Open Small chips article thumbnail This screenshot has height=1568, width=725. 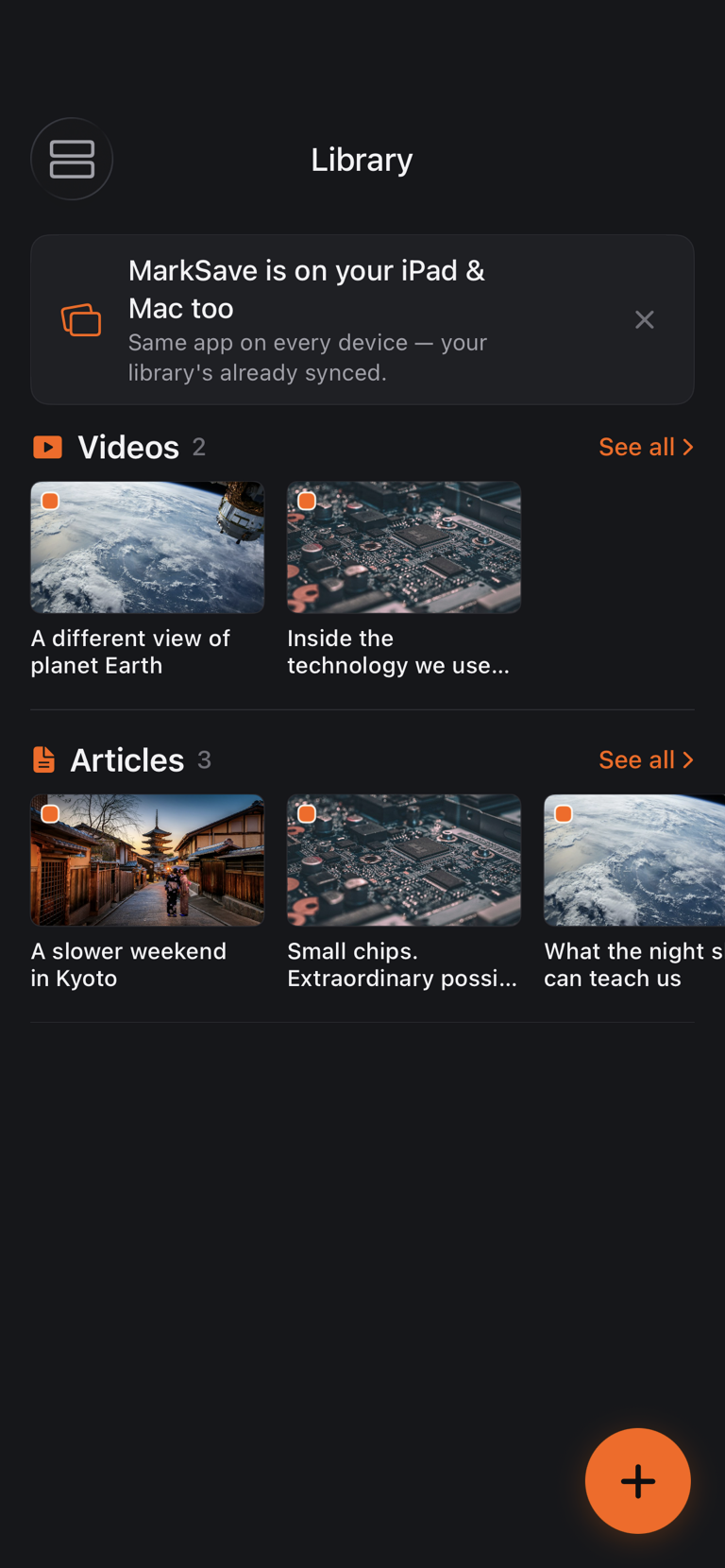(404, 861)
